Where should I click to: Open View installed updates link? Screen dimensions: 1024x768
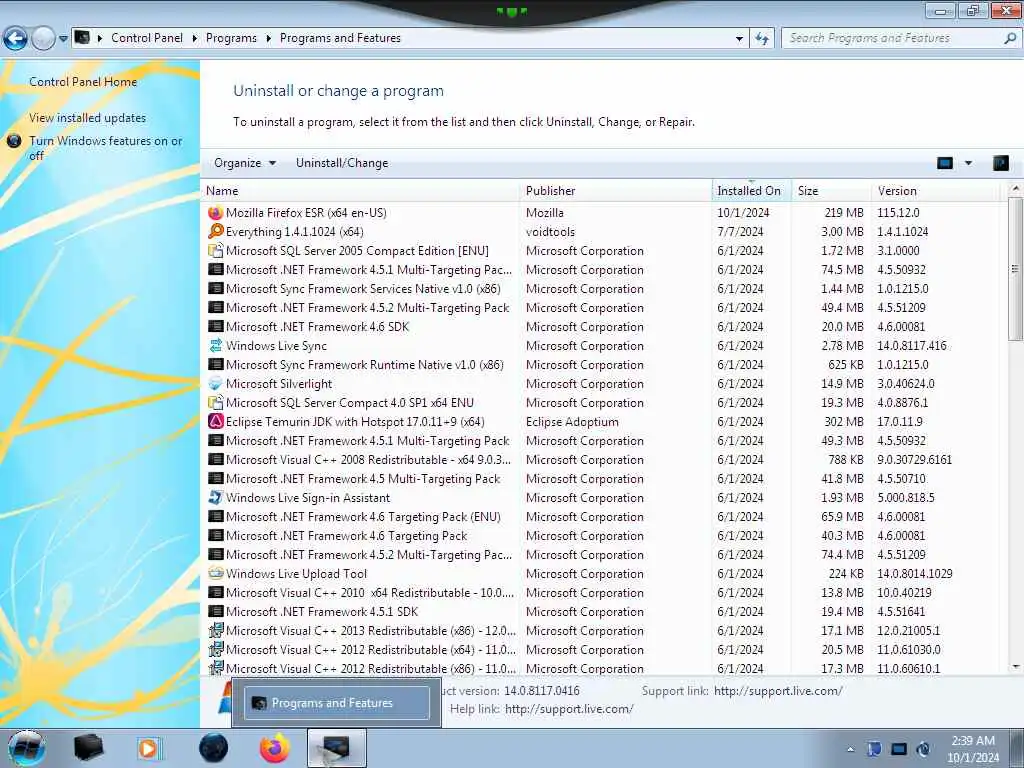click(88, 118)
